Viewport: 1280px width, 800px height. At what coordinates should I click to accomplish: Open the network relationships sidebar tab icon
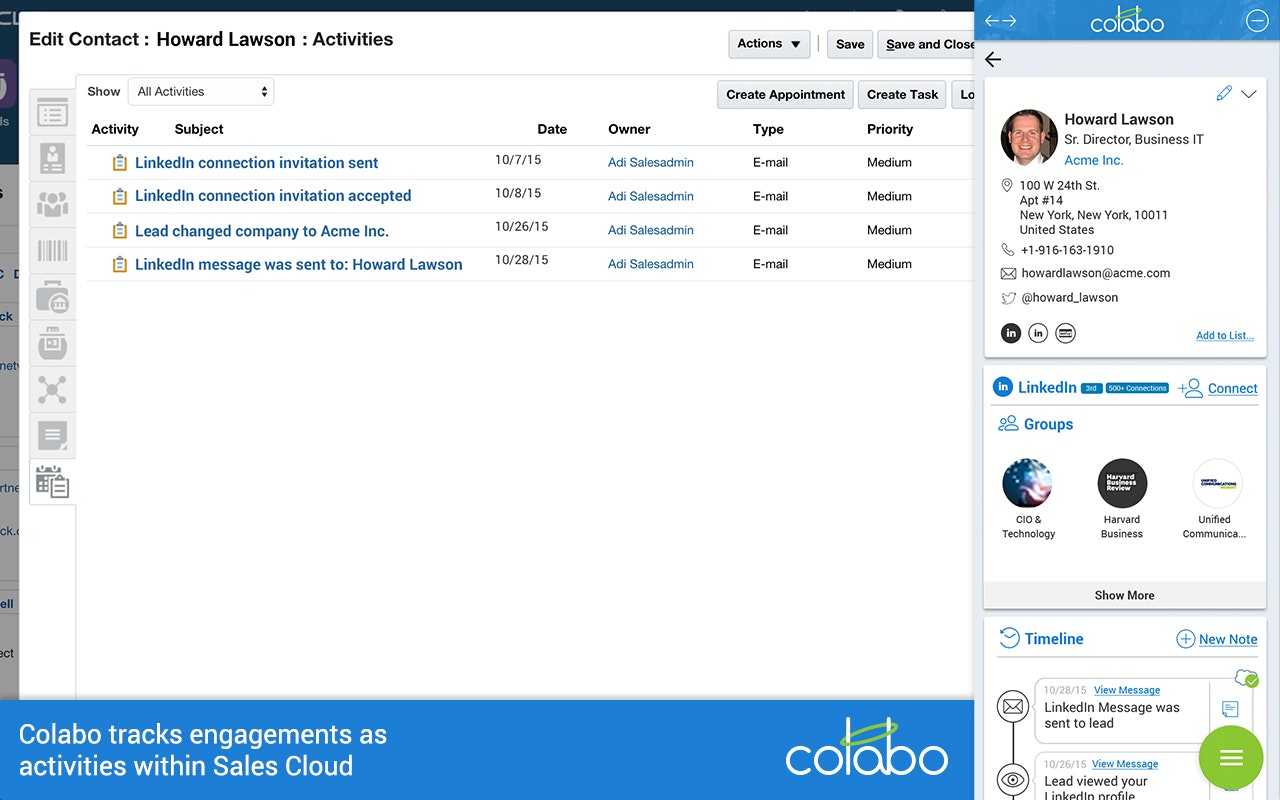point(52,388)
